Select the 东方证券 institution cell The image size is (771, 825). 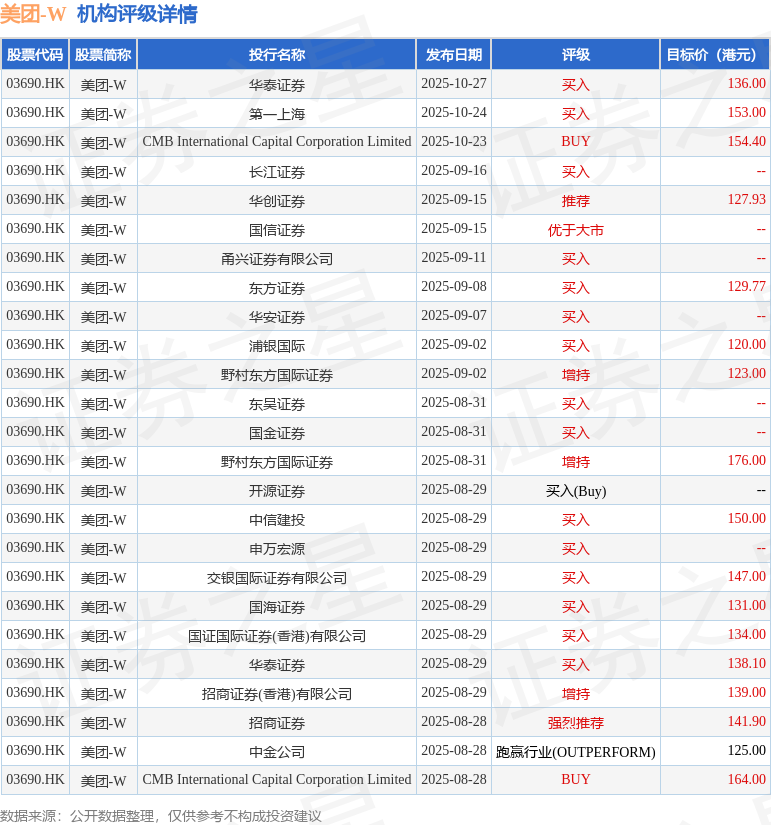[277, 287]
